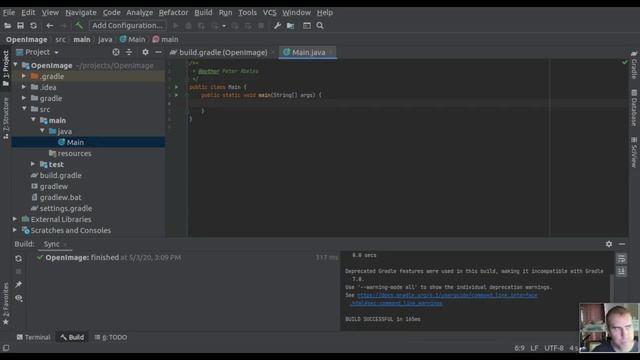Screen dimensions: 640x360
Task: Click tool windows toggle icon in status bar corner
Action: (x=6, y=348)
